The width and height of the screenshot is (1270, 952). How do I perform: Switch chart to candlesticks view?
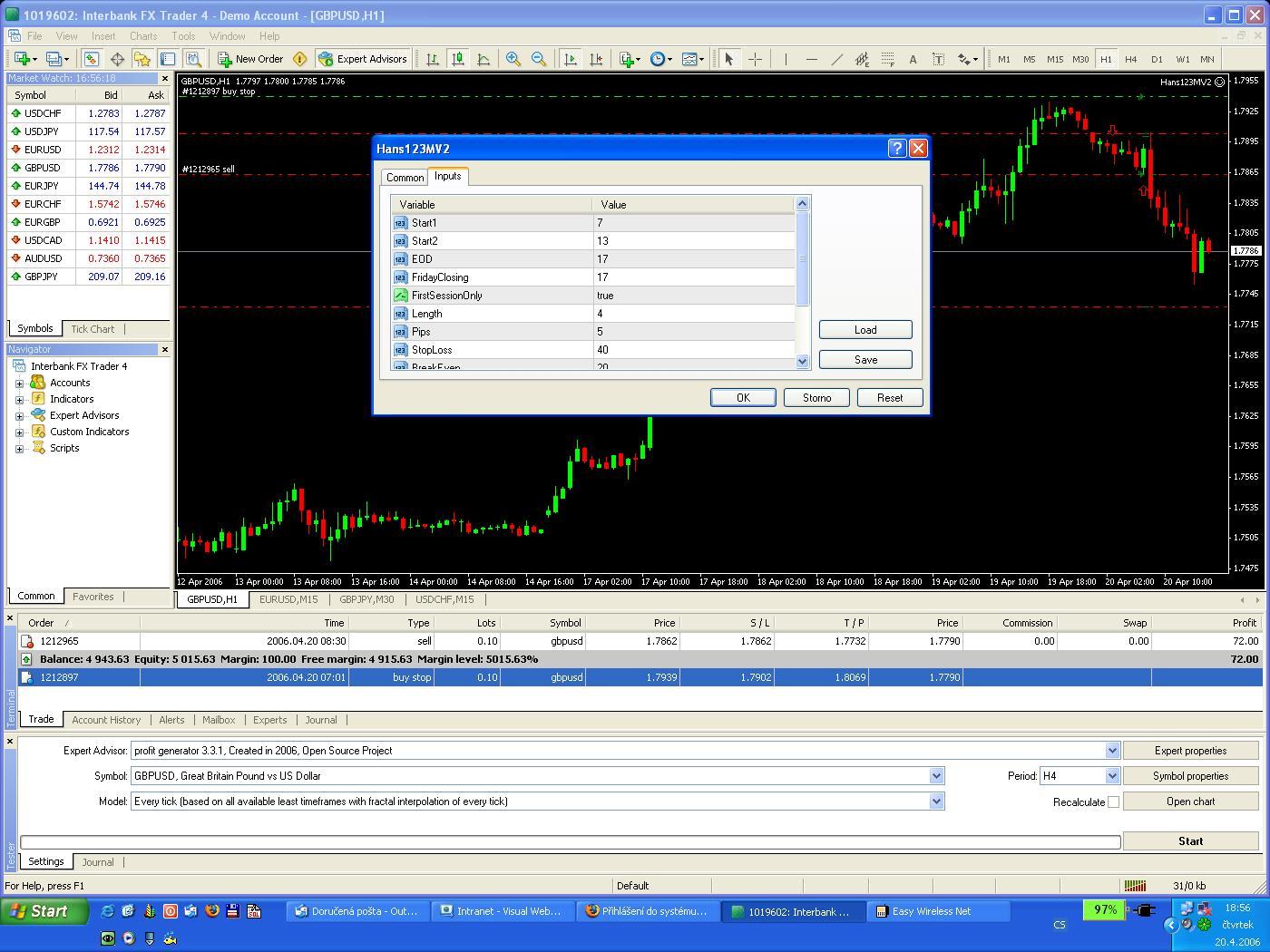click(x=458, y=59)
